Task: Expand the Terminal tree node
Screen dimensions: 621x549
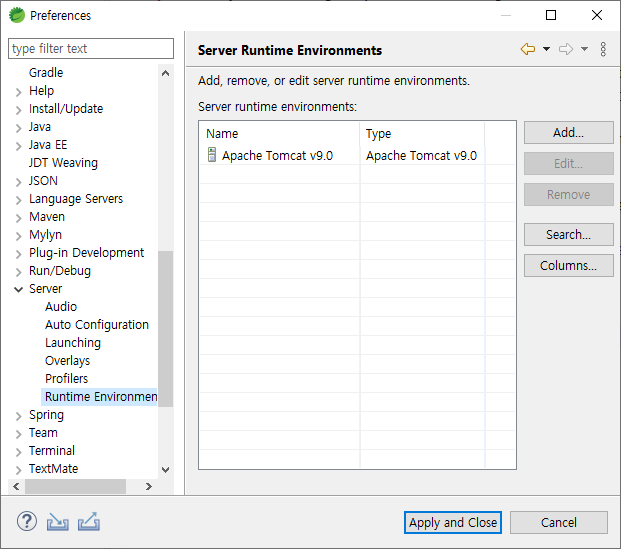Action: (18, 452)
